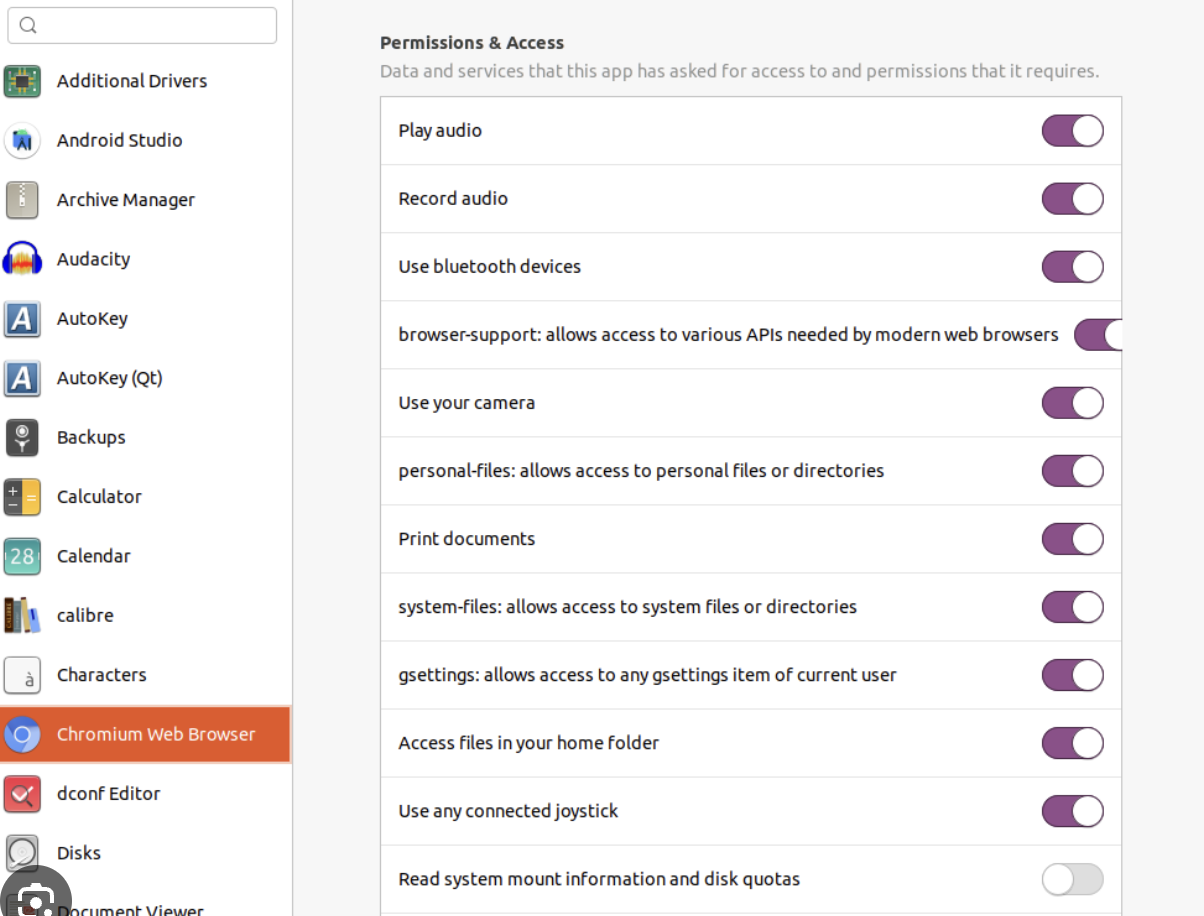Screen dimensions: 1204x916
Task: Click the calibre books icon
Action: click(x=22, y=616)
